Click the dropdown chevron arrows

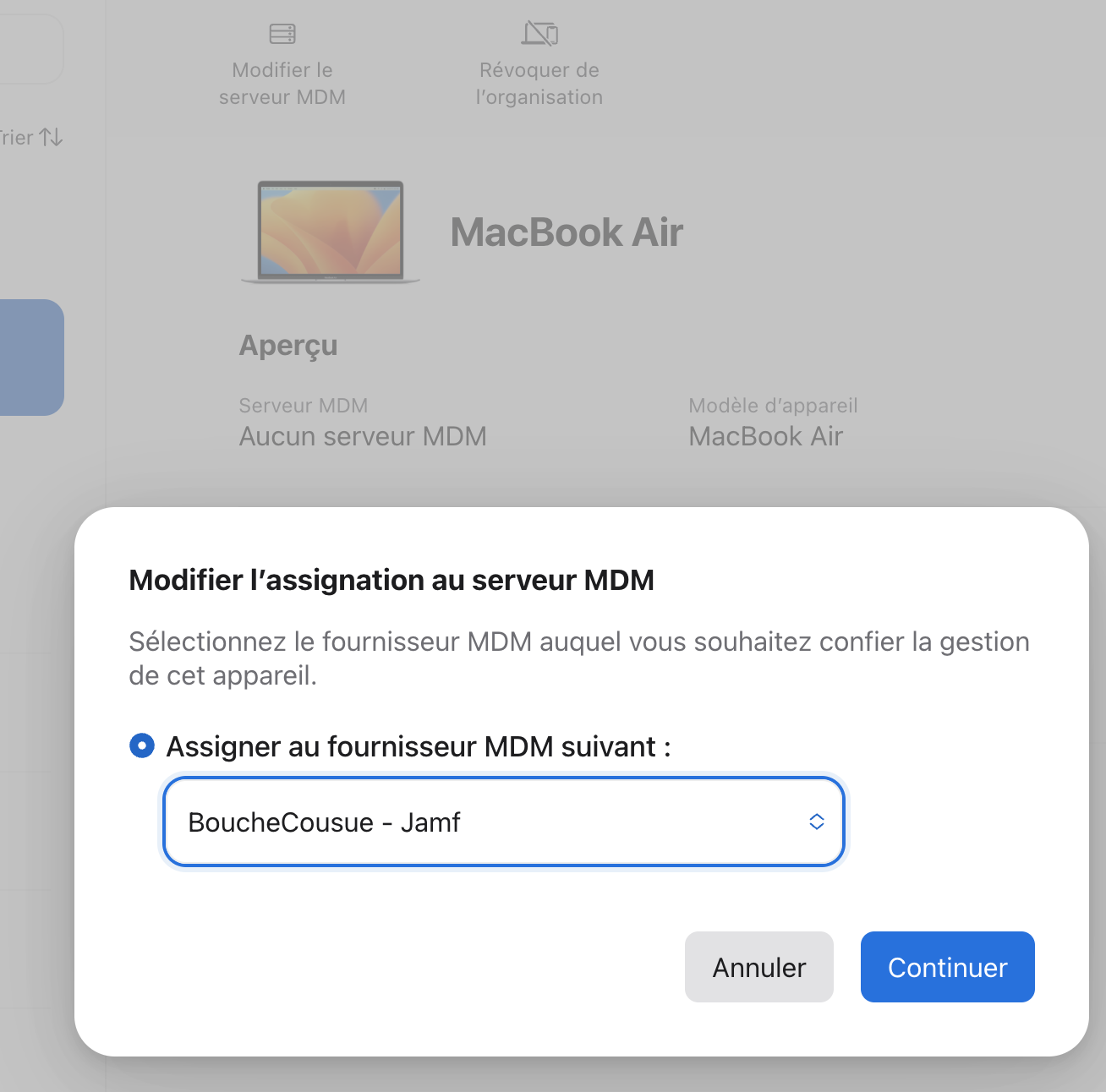point(816,822)
